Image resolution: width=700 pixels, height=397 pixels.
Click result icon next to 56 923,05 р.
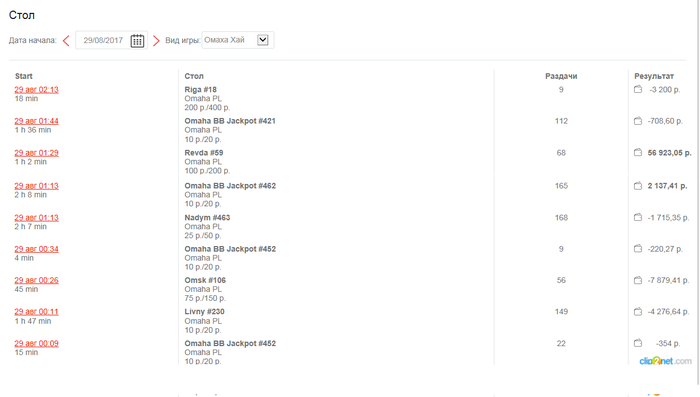point(638,153)
